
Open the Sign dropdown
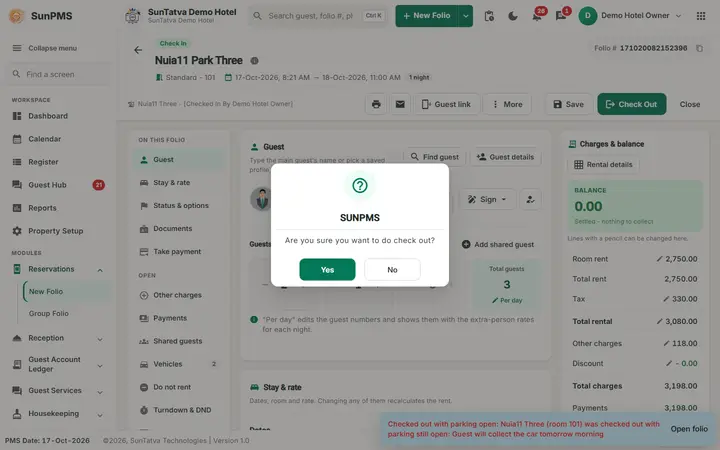point(487,199)
